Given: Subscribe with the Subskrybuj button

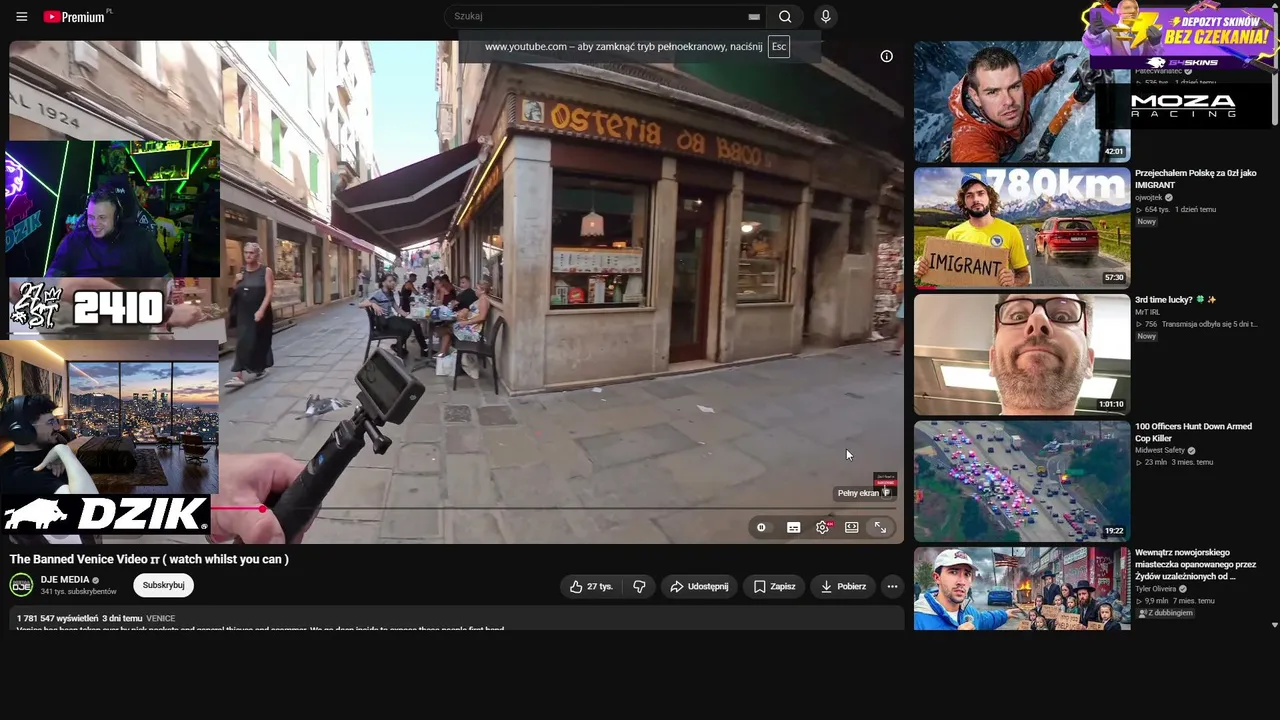Looking at the screenshot, I should click(163, 585).
